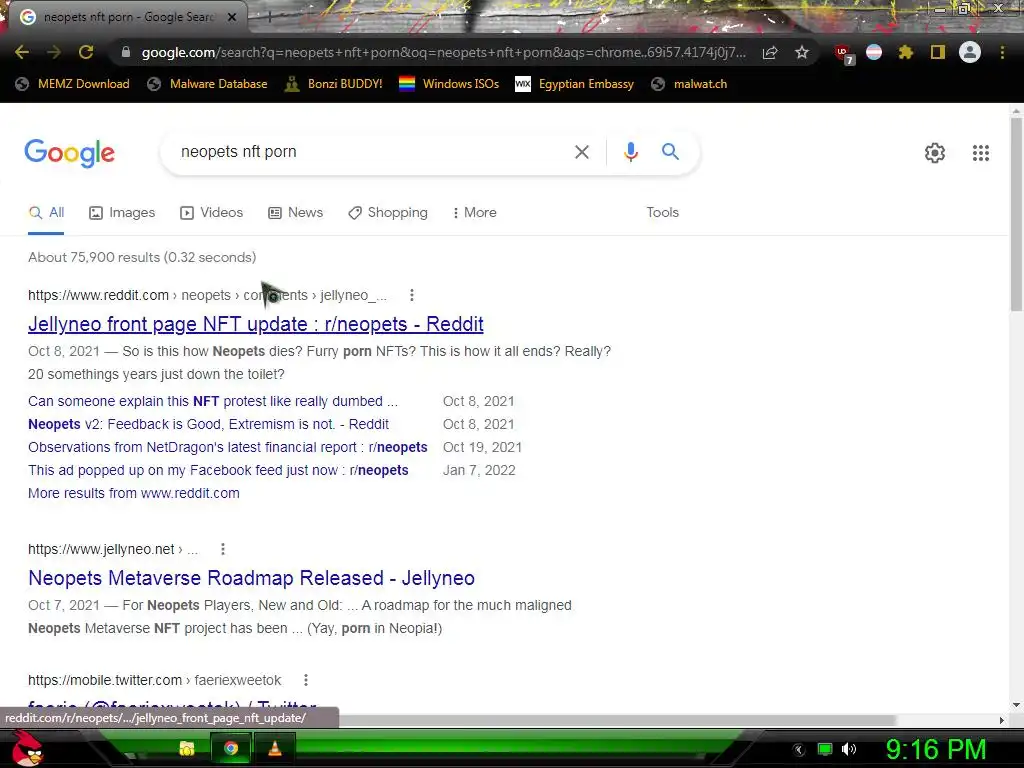
Task: Open the MEMZ Download bookmark
Action: coord(72,84)
